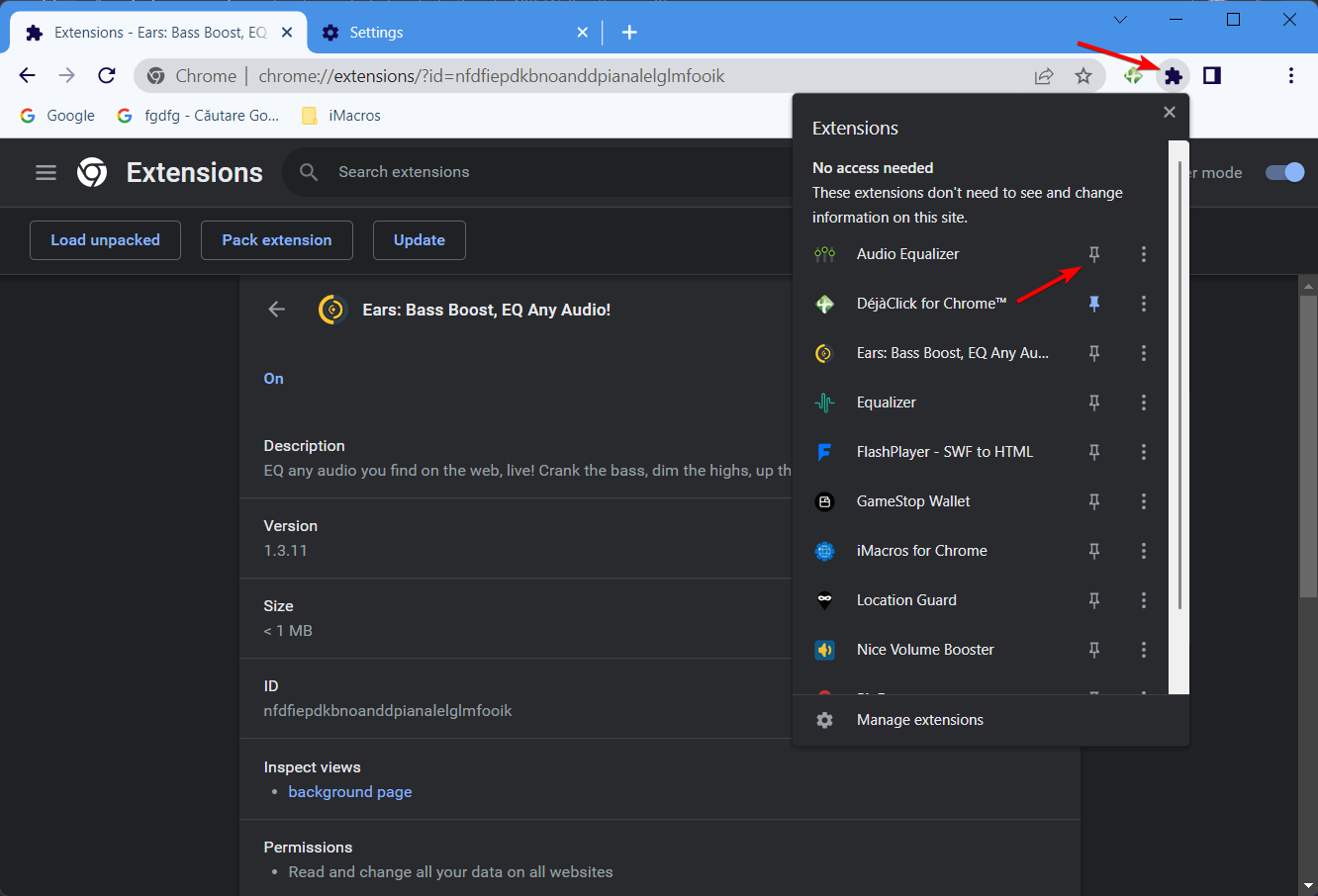This screenshot has width=1318, height=896.
Task: Click the Manage extensions gear icon
Action: (824, 720)
